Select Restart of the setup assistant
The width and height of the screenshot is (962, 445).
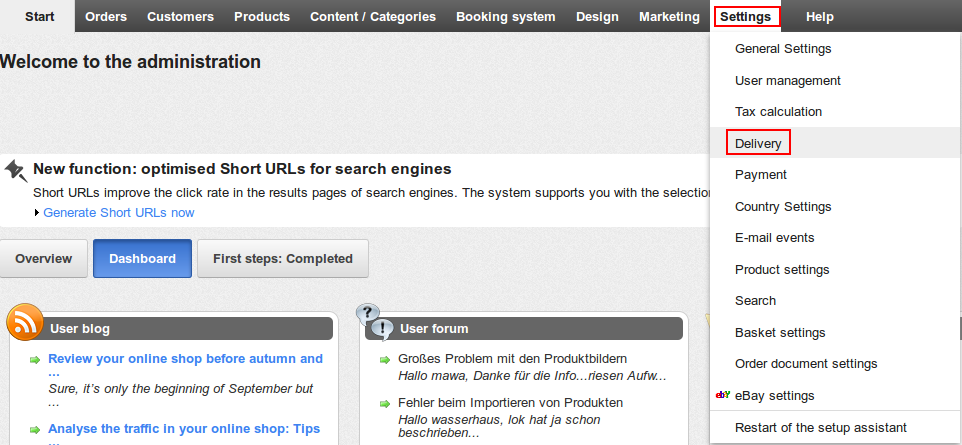click(x=821, y=427)
